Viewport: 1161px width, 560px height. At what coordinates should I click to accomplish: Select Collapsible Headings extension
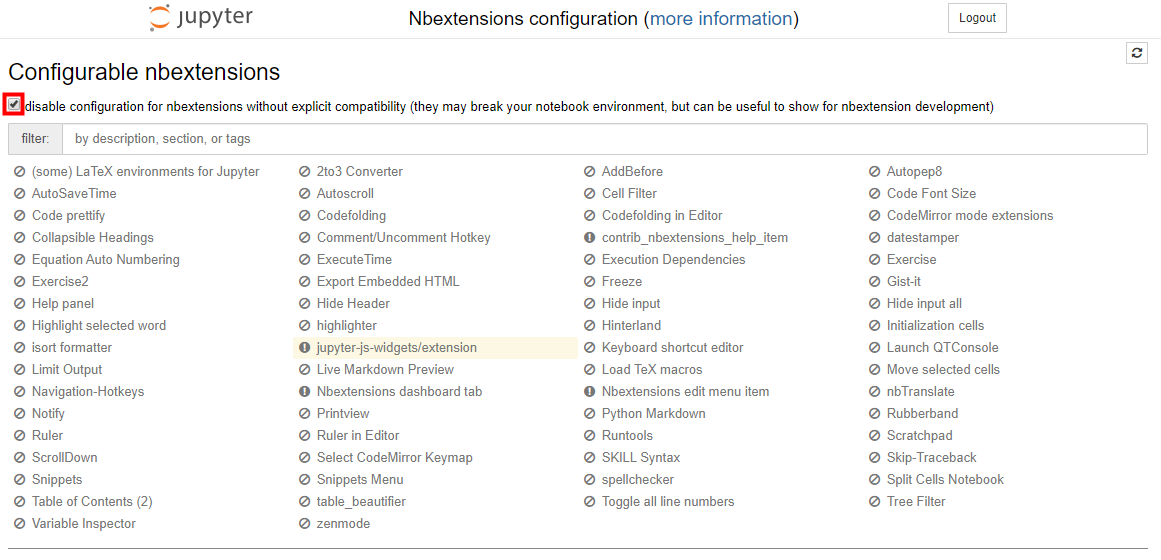[x=93, y=238]
